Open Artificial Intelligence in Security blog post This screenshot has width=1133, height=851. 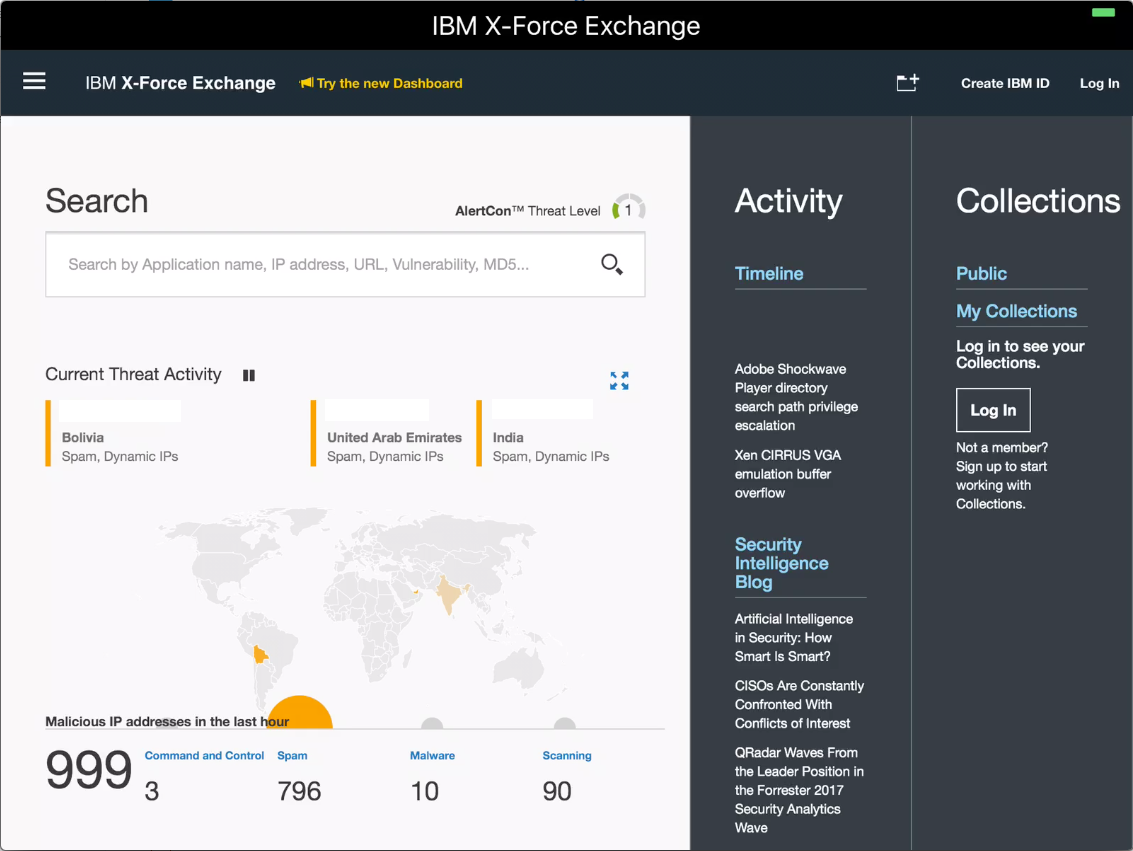pos(793,638)
